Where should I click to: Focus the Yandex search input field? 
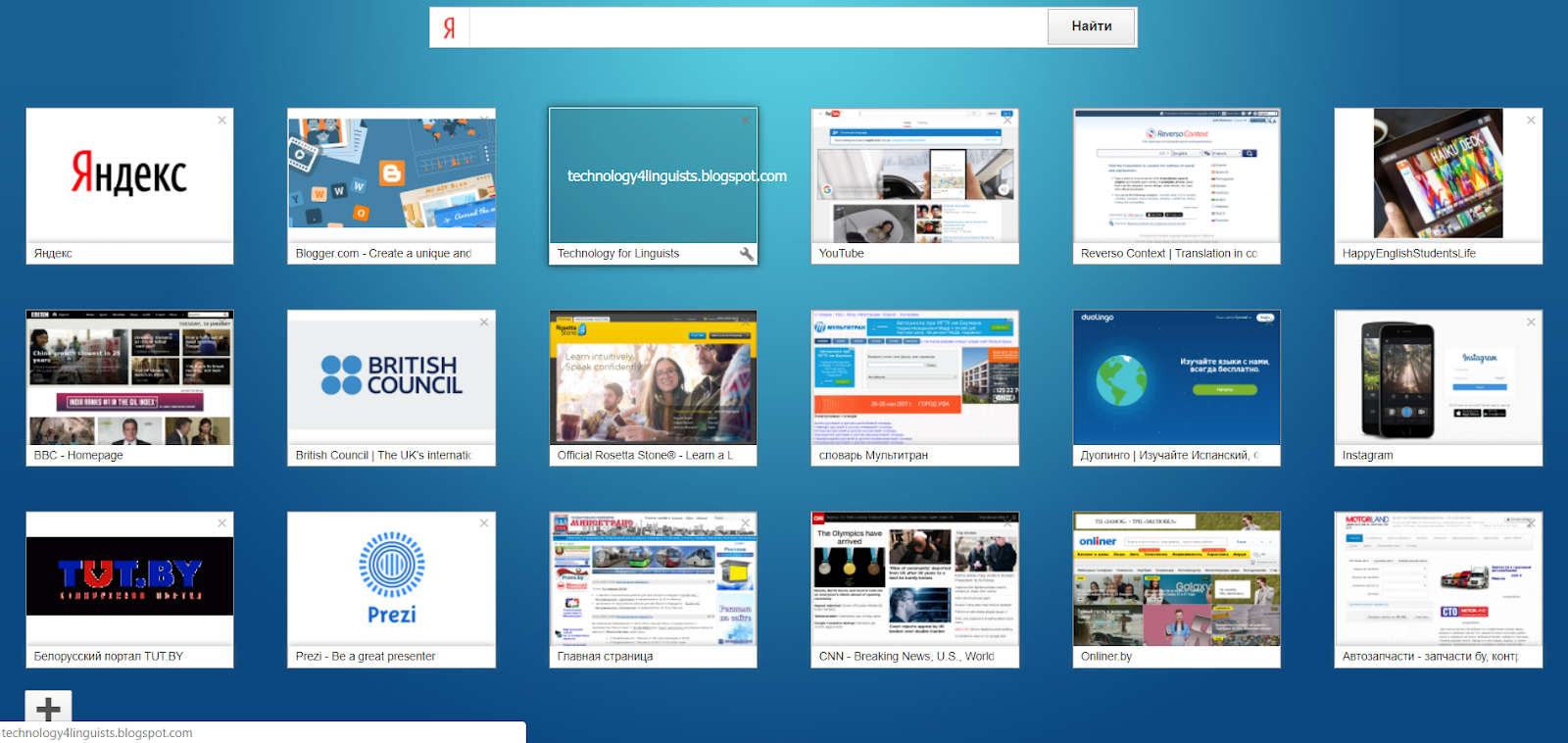point(758,27)
